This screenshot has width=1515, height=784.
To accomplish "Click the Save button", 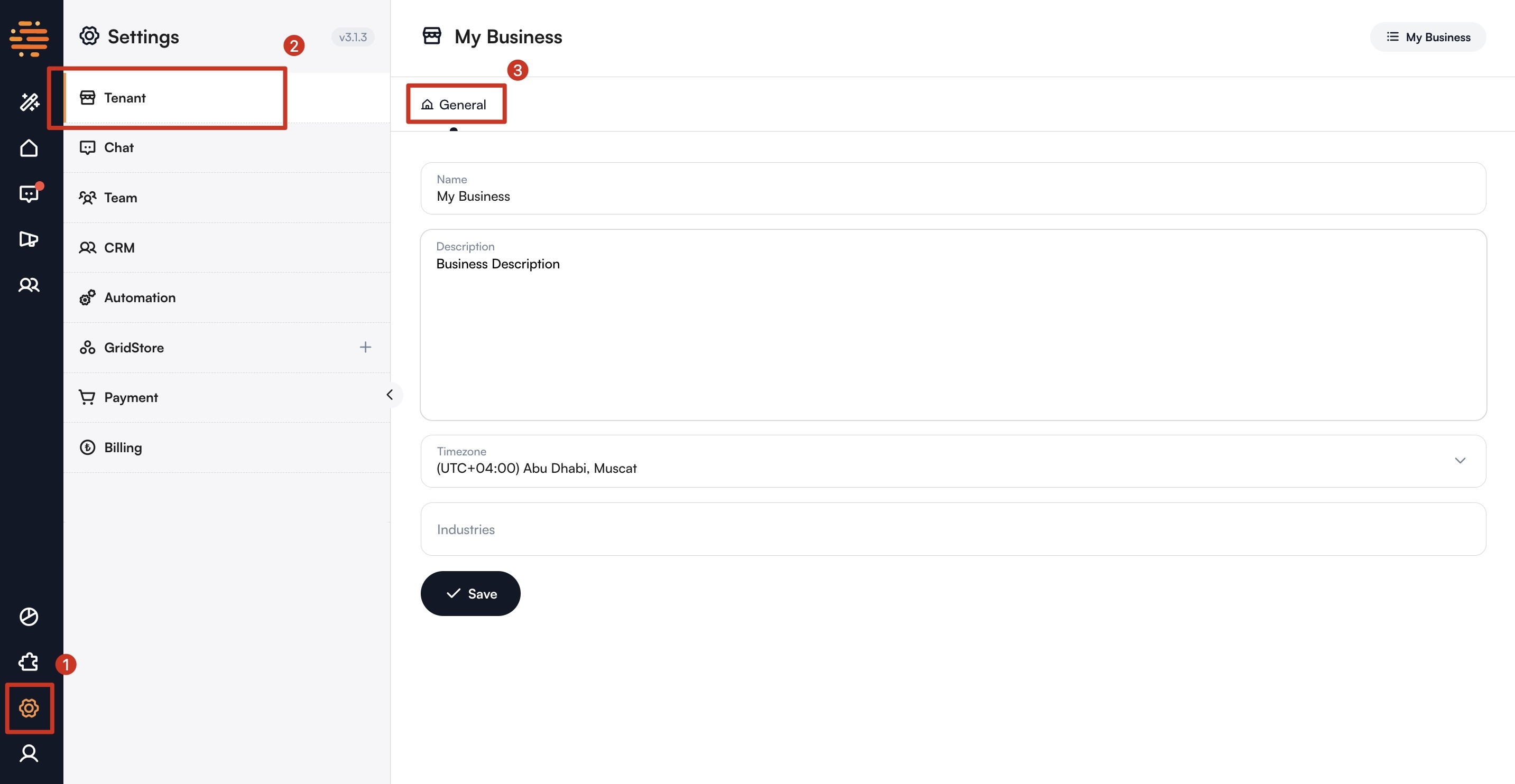I will (x=470, y=594).
